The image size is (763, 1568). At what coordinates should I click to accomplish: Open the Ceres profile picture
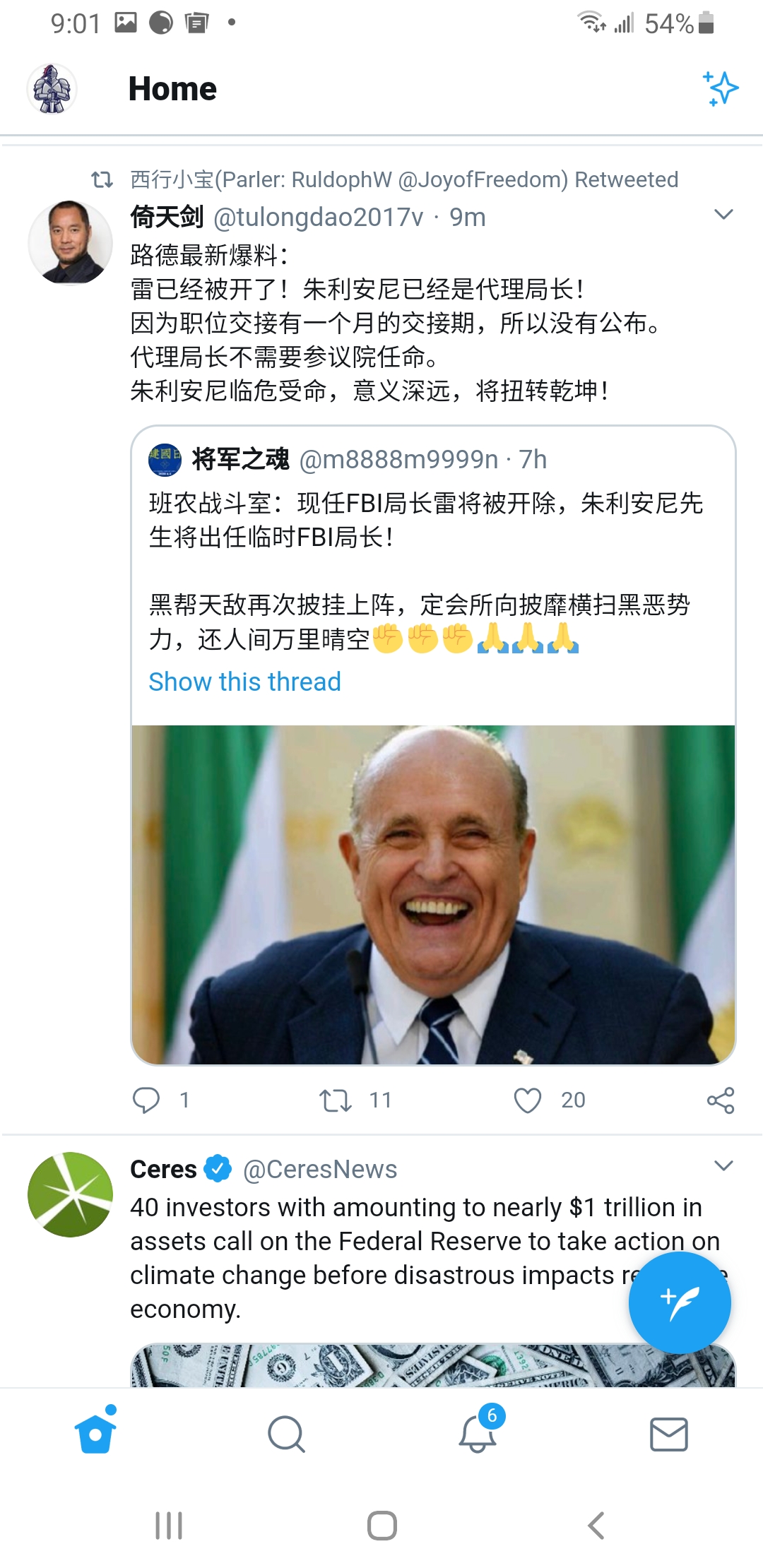point(70,1194)
